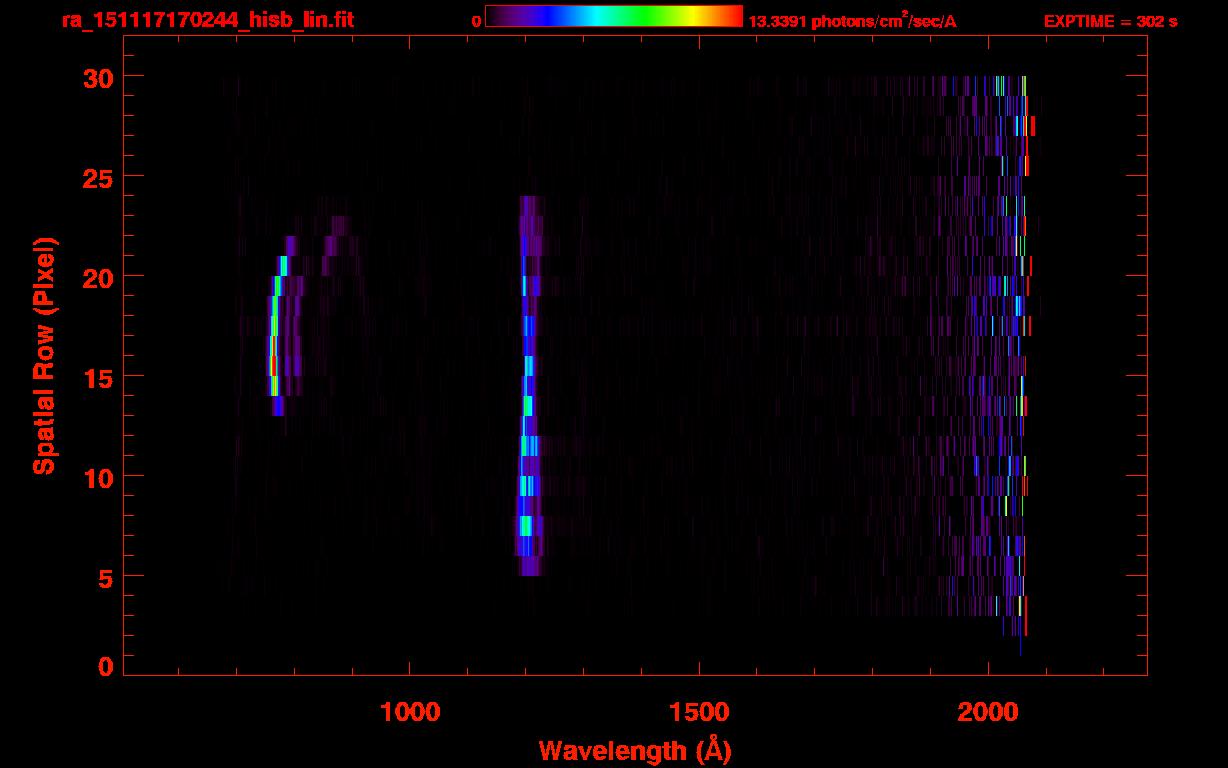1228x768 pixels.
Task: Click the x-axis tick label 1000
Action: [x=410, y=713]
